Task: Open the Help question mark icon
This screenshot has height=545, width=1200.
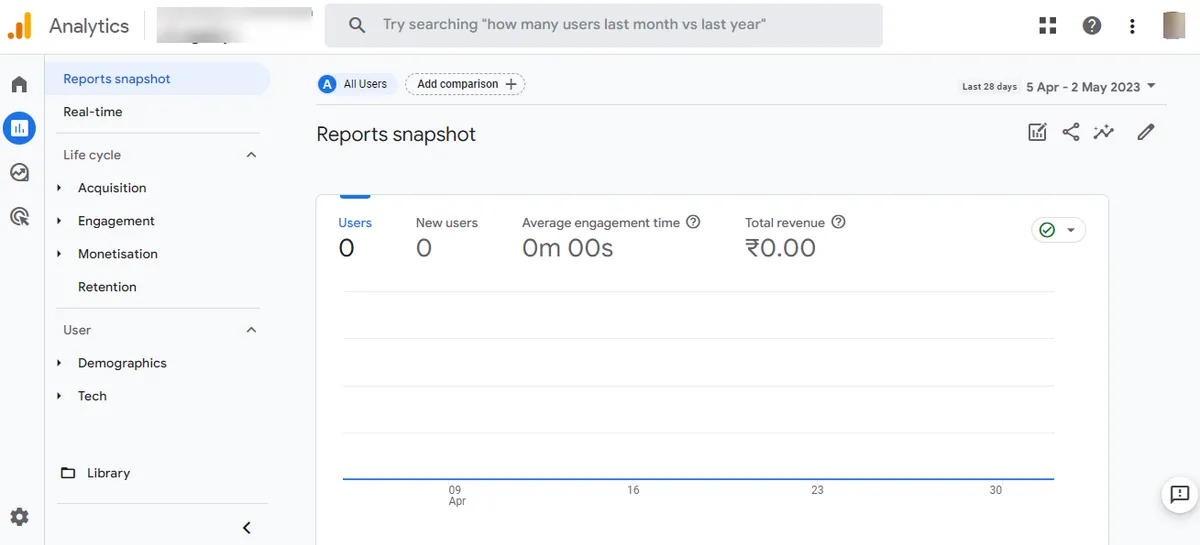Action: click(x=1092, y=26)
